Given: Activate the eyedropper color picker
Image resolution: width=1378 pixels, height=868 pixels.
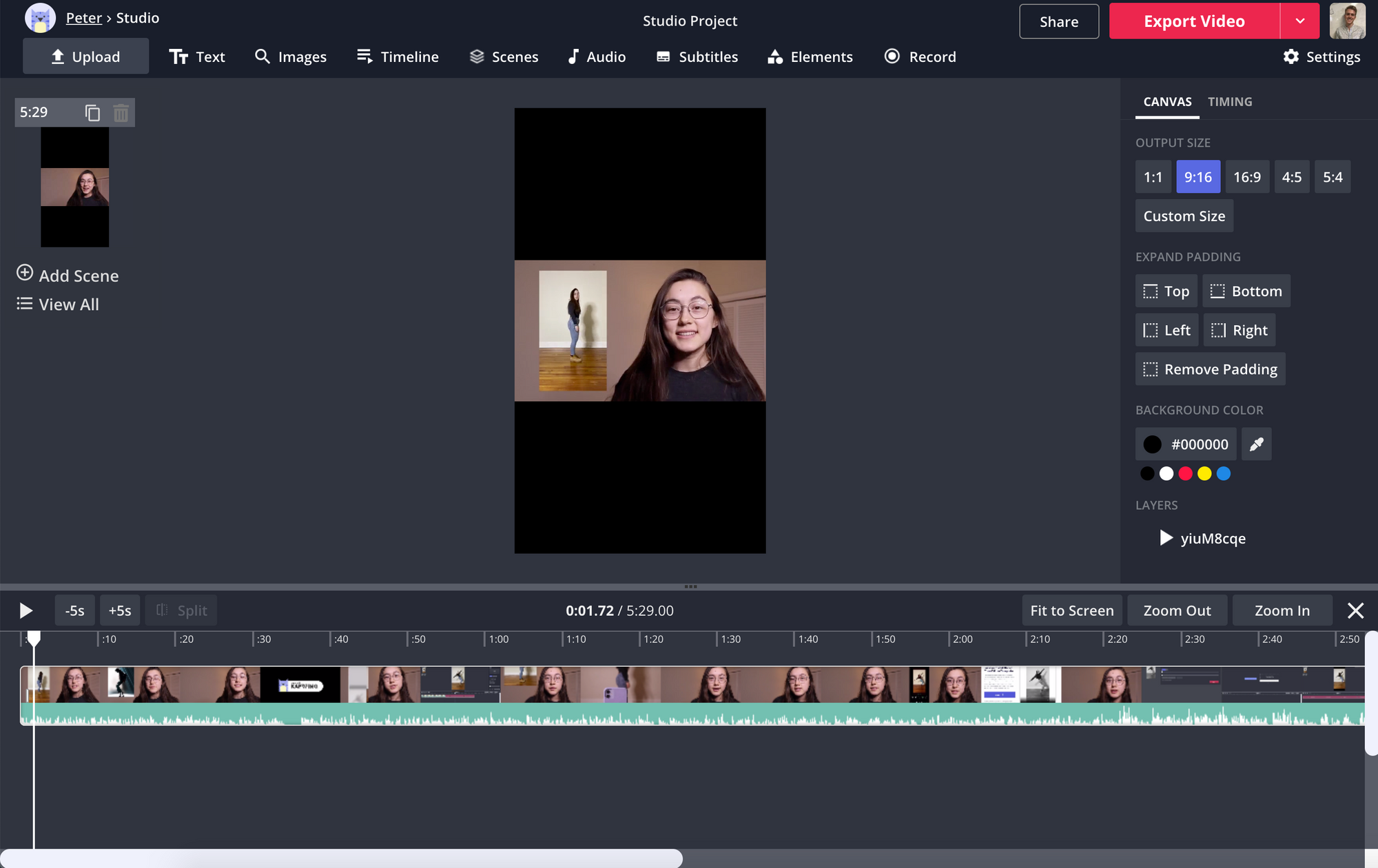Looking at the screenshot, I should (1256, 444).
